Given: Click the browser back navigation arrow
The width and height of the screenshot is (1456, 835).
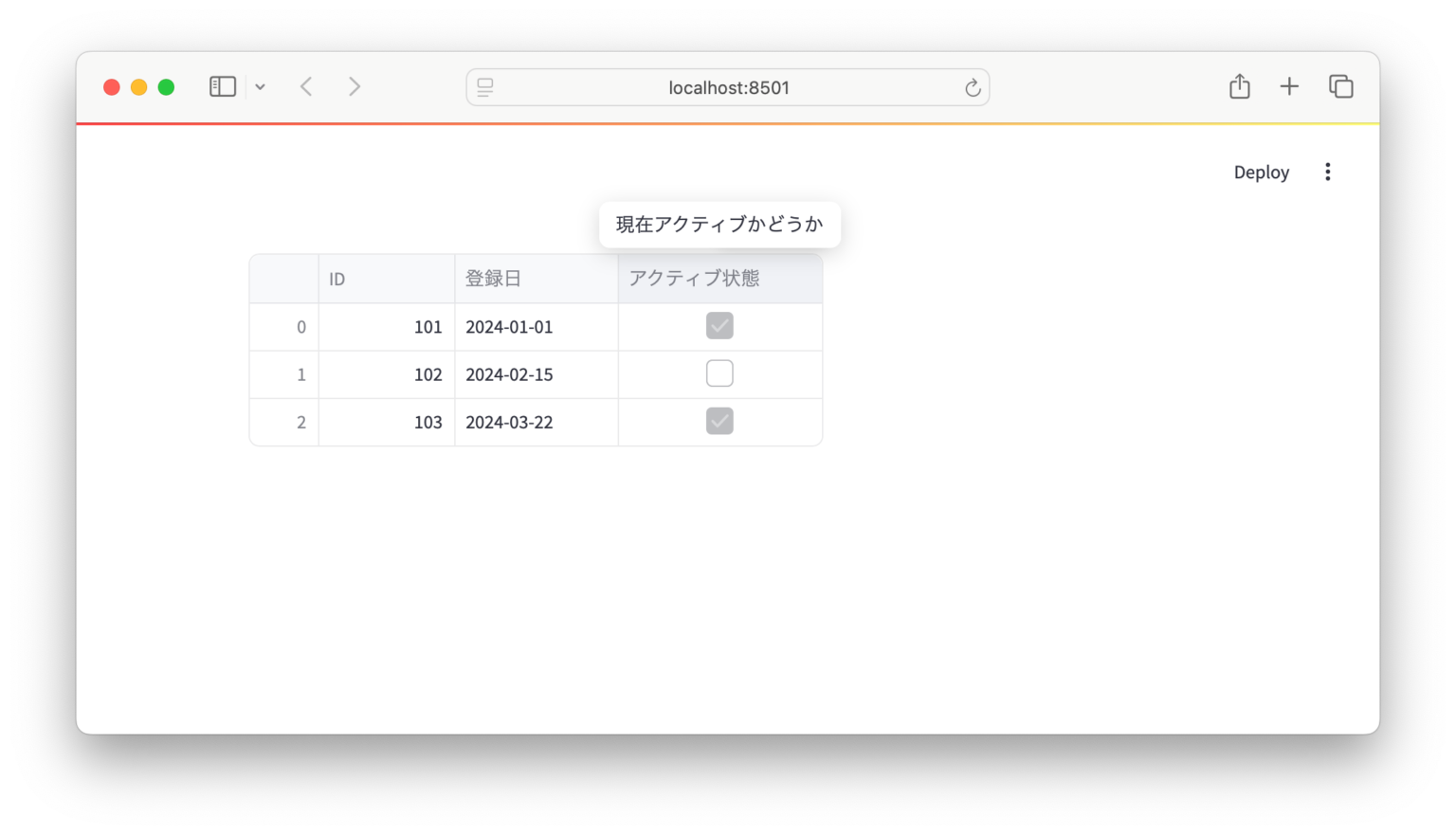Looking at the screenshot, I should (x=306, y=86).
